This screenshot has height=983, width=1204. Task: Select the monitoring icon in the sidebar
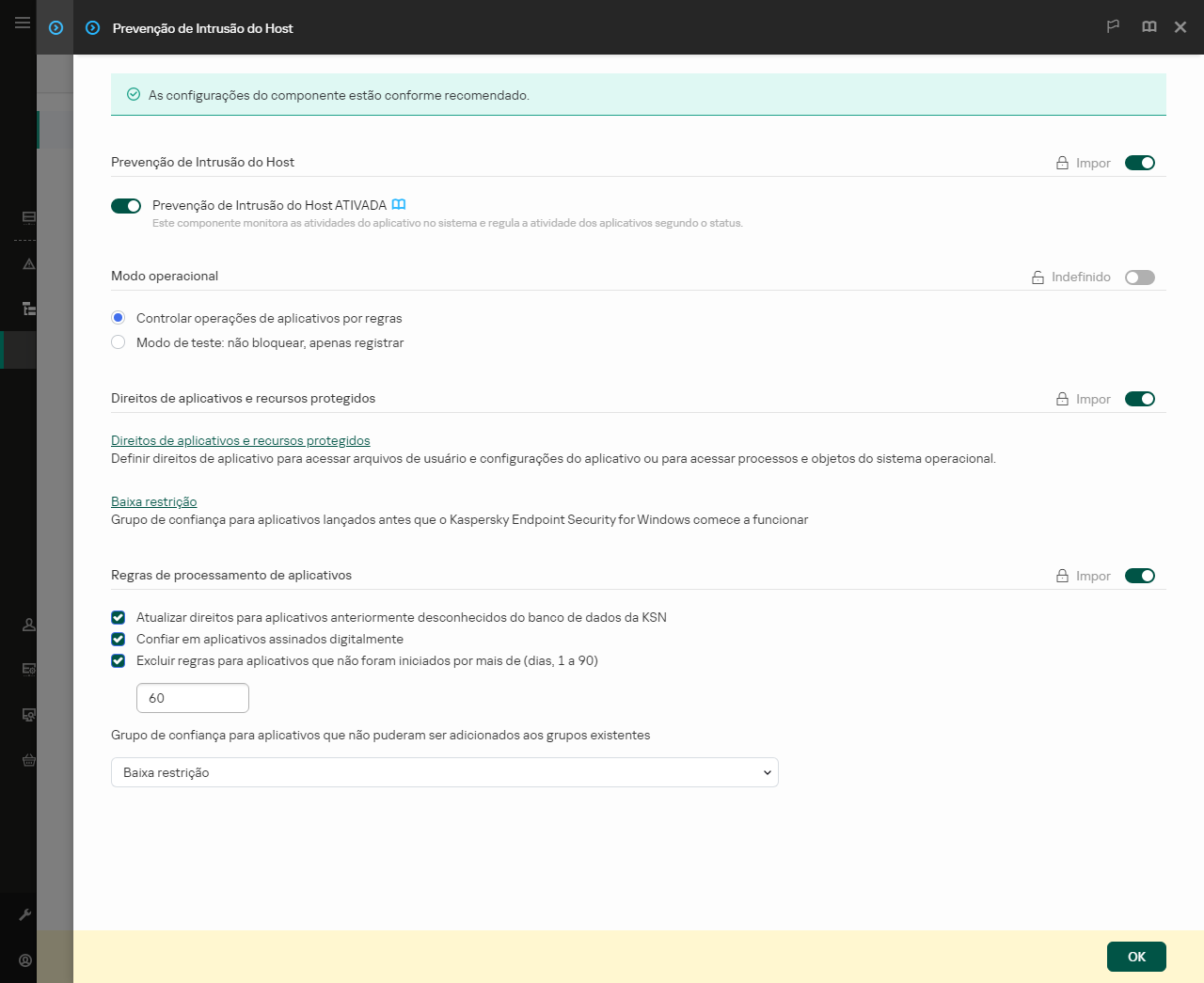[x=28, y=217]
